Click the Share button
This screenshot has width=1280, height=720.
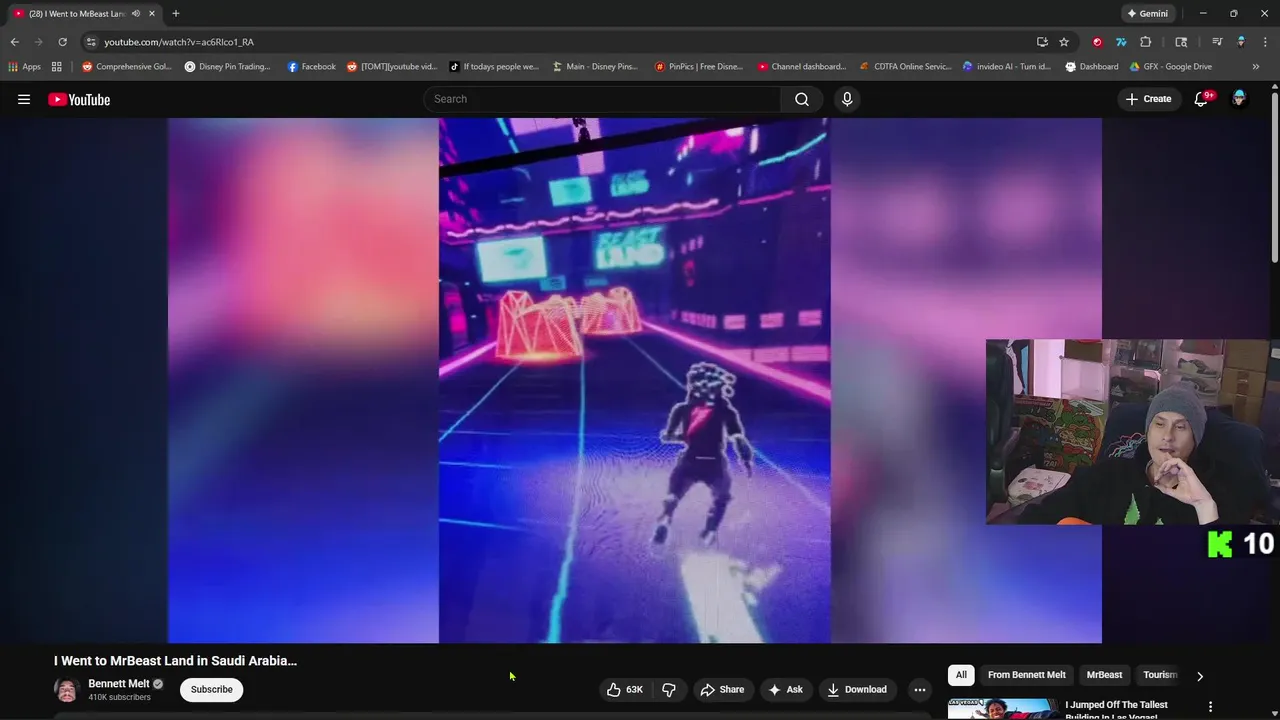722,689
